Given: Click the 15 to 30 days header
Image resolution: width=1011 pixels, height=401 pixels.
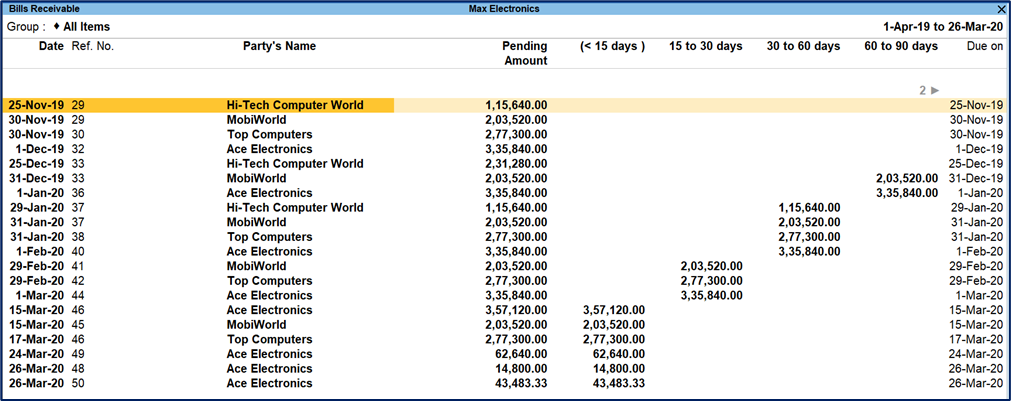Looking at the screenshot, I should tap(706, 46).
